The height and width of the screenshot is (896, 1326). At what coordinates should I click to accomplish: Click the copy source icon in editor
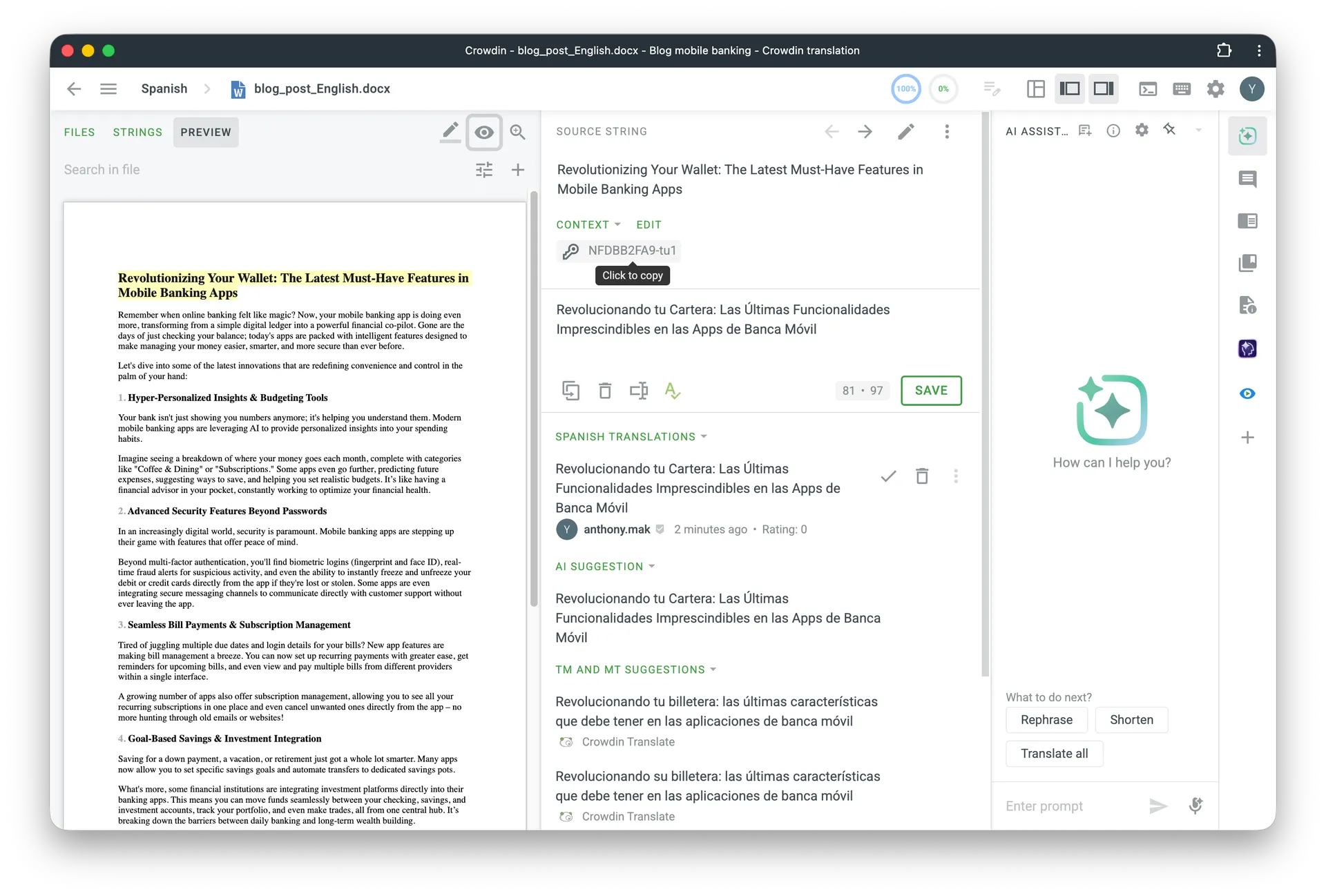coord(570,391)
